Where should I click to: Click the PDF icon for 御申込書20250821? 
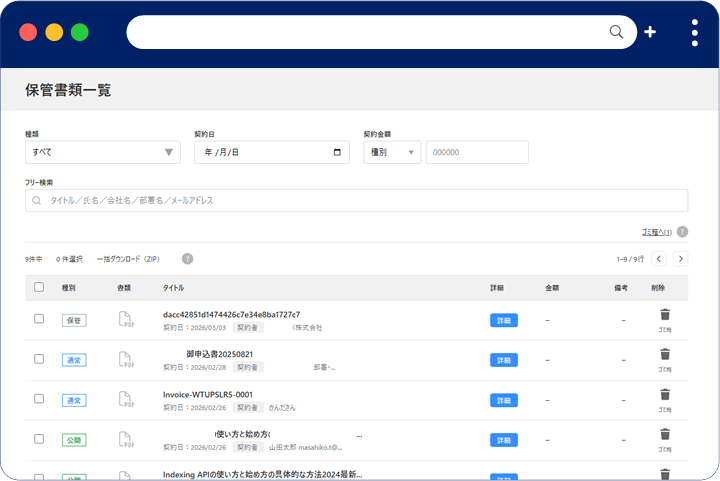pyautogui.click(x=126, y=359)
